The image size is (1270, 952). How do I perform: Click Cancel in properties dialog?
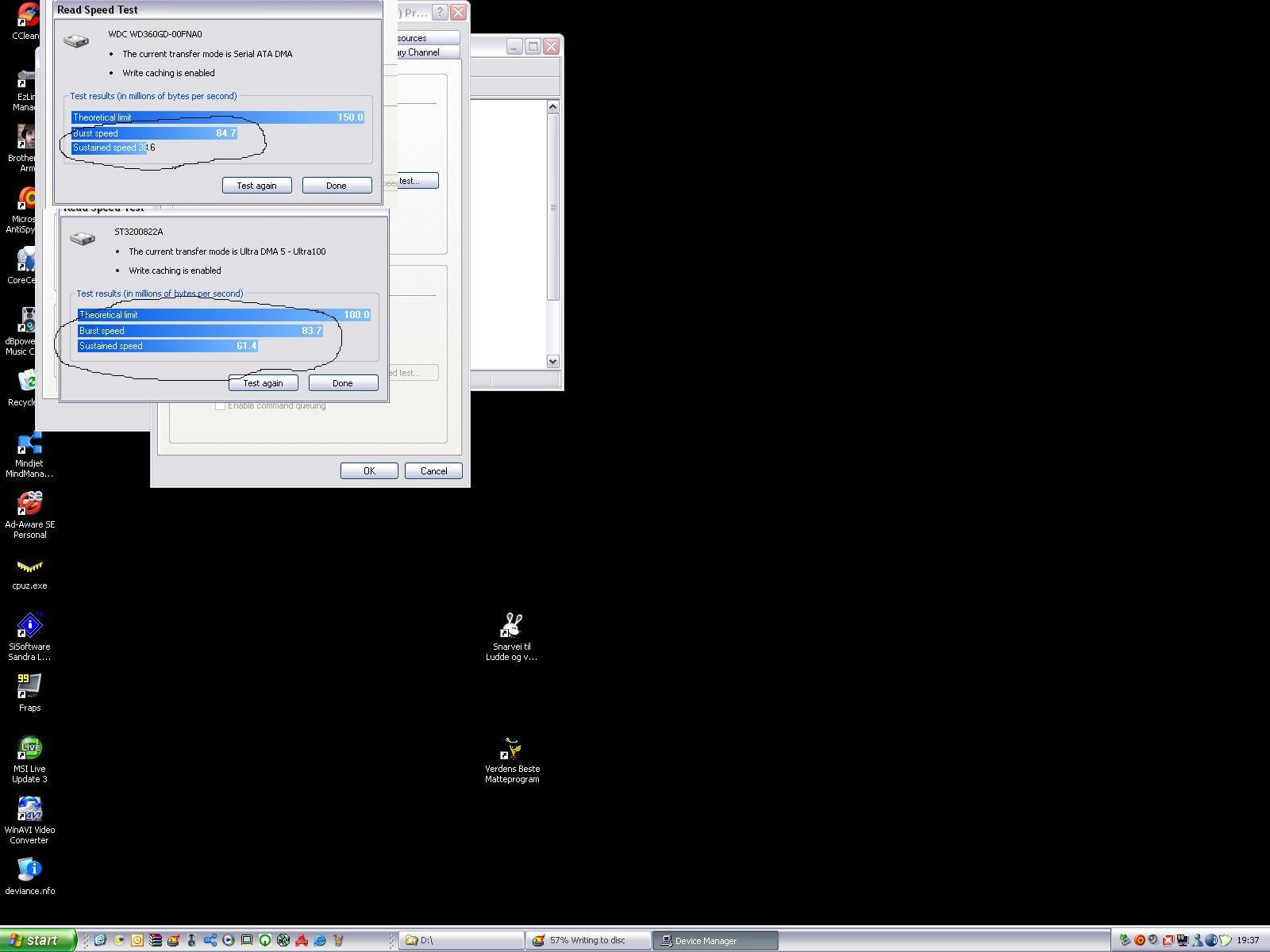click(433, 470)
